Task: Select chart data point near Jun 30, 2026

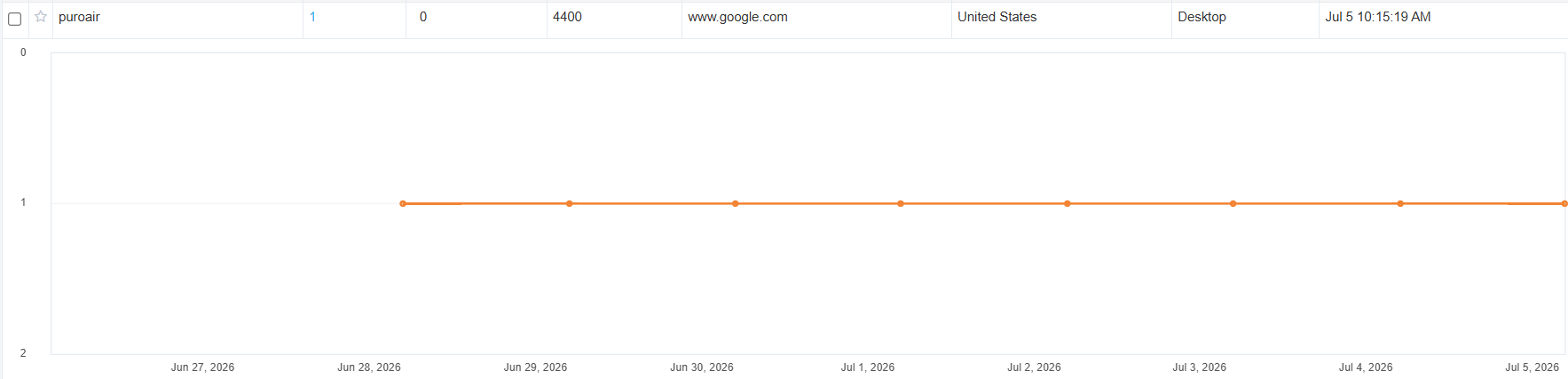Action: pyautogui.click(x=736, y=203)
